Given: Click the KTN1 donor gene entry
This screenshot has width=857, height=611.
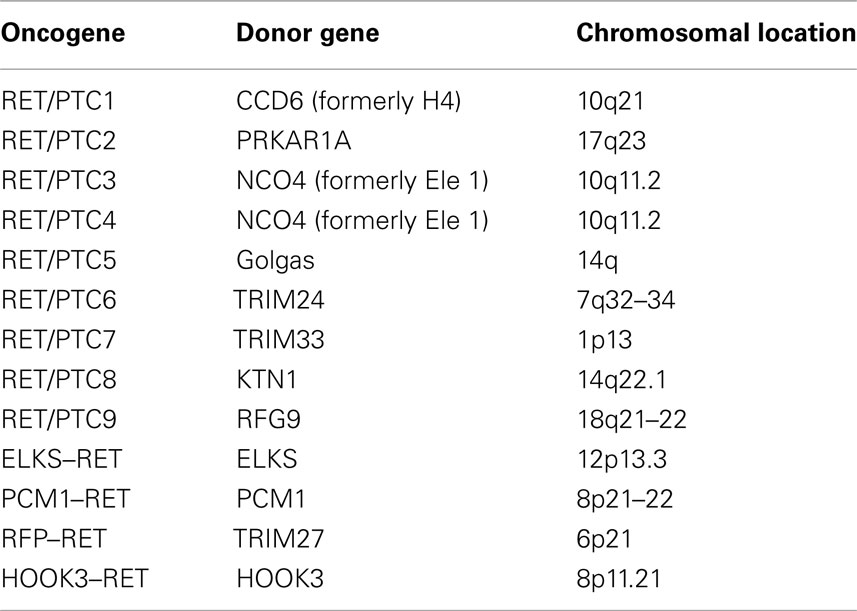Looking at the screenshot, I should coord(267,380).
